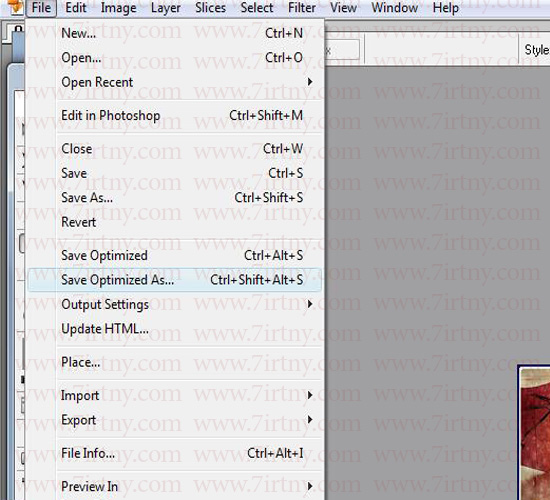
Task: Open the Edit menu
Action: click(x=76, y=8)
